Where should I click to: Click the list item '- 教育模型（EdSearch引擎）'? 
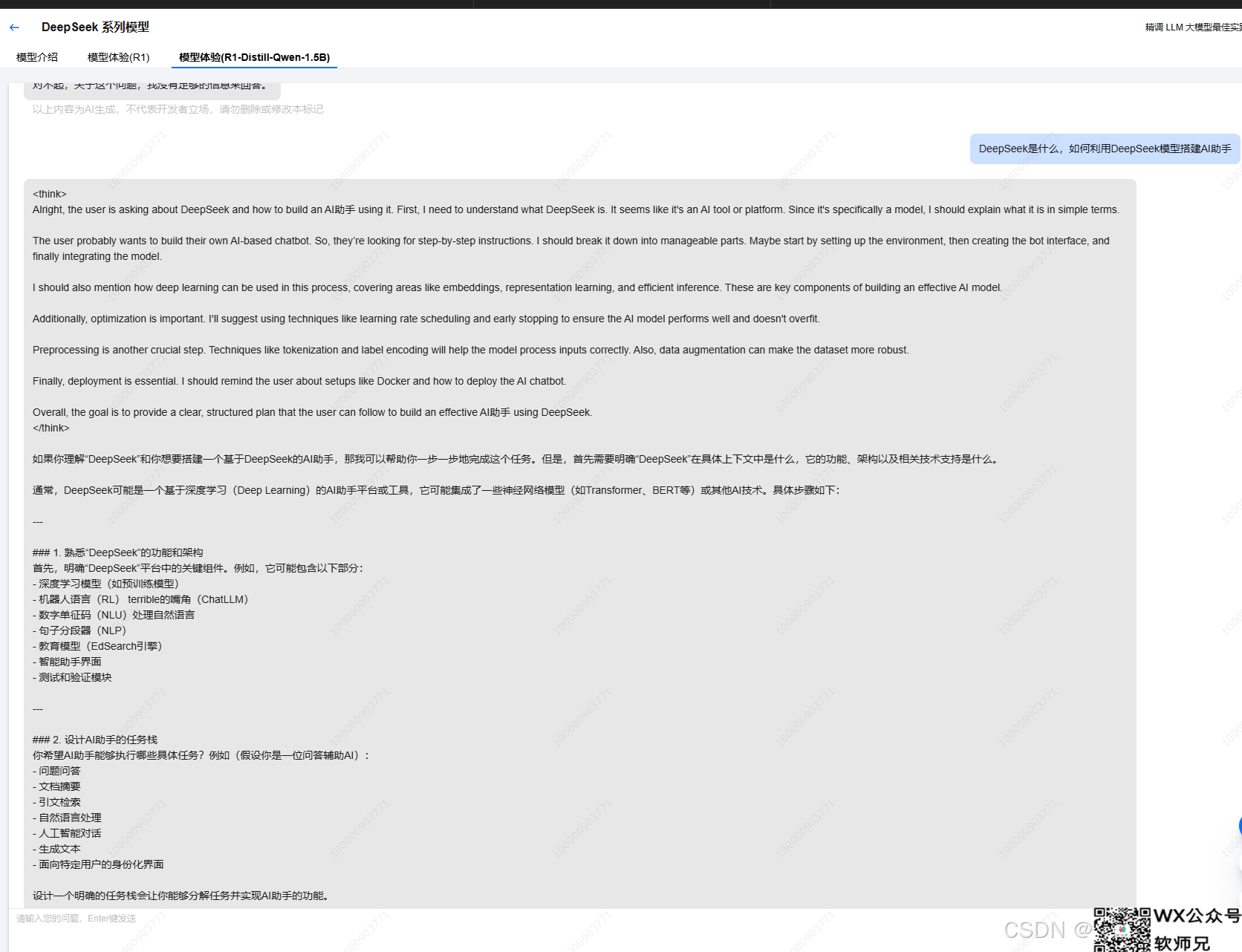click(97, 646)
